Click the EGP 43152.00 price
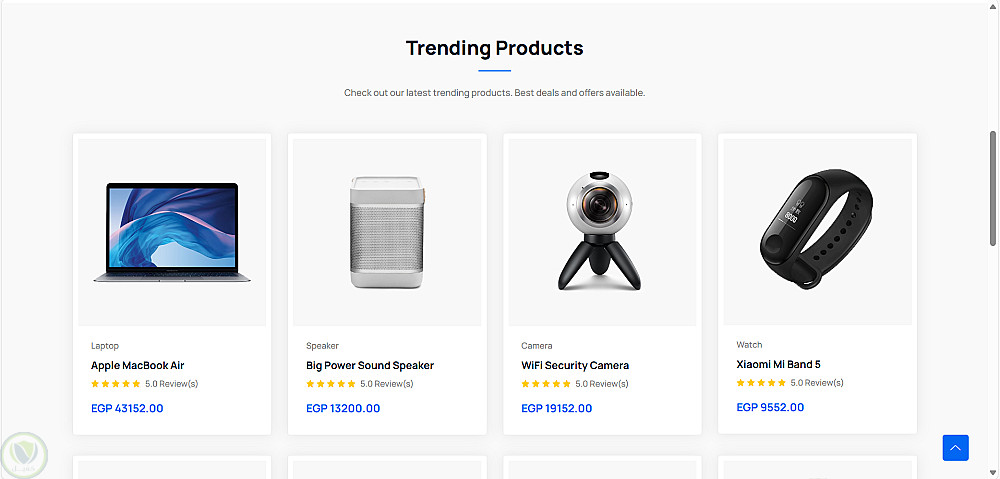Screen dimensions: 1000x479 (x=127, y=408)
